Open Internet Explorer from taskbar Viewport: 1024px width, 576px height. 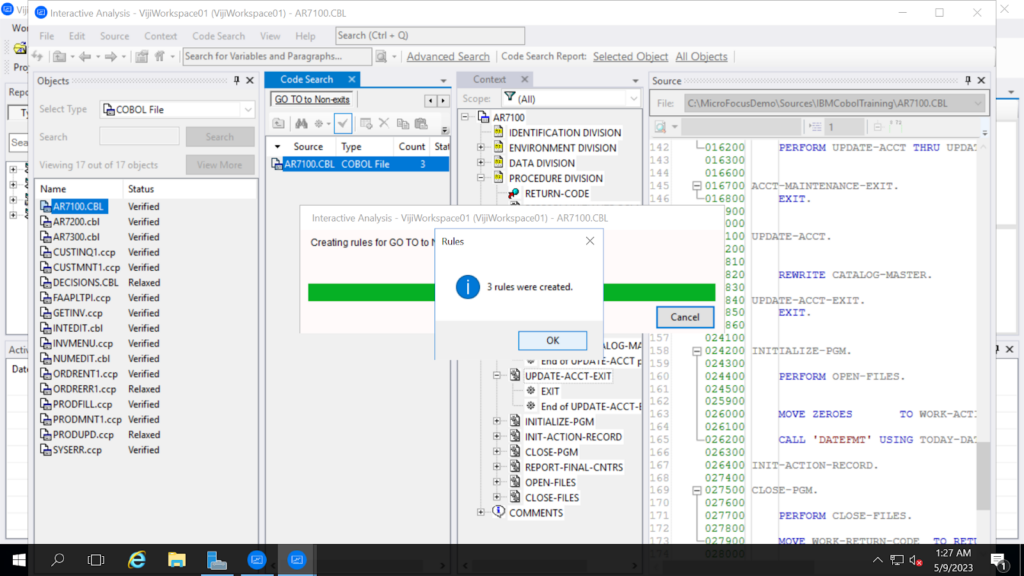[x=137, y=560]
